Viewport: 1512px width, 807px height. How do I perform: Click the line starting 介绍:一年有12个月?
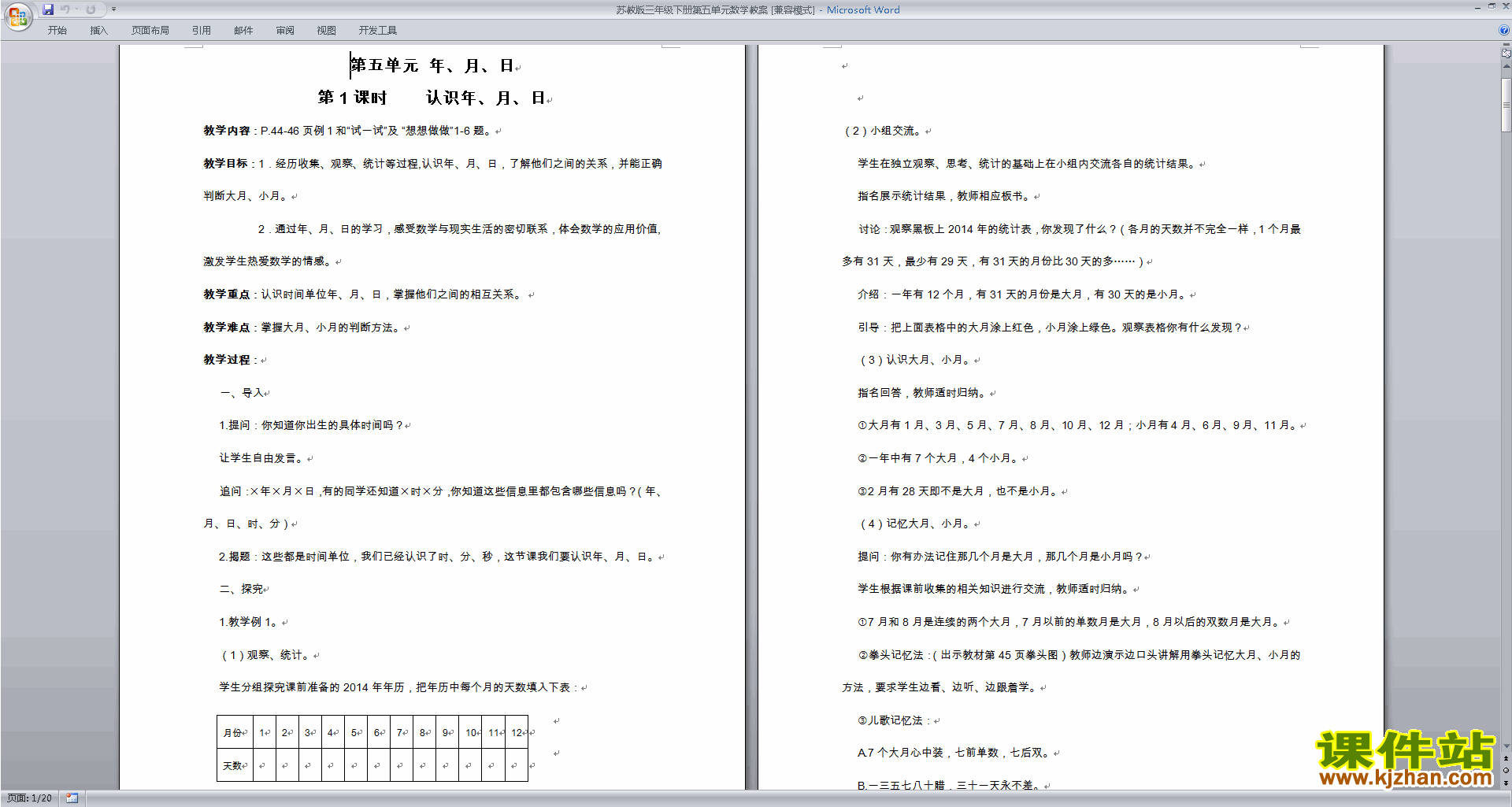(1024, 294)
